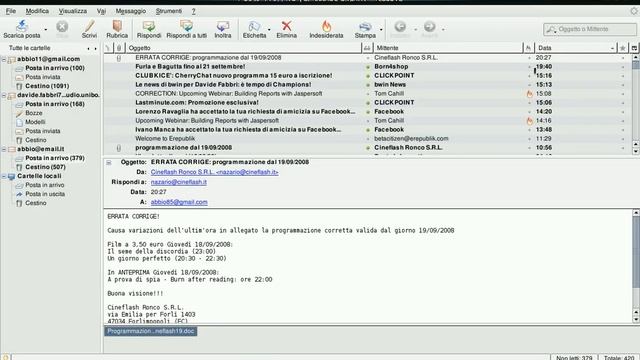The width and height of the screenshot is (640, 360).
Task: Click the Stampa print icon
Action: (x=365, y=27)
